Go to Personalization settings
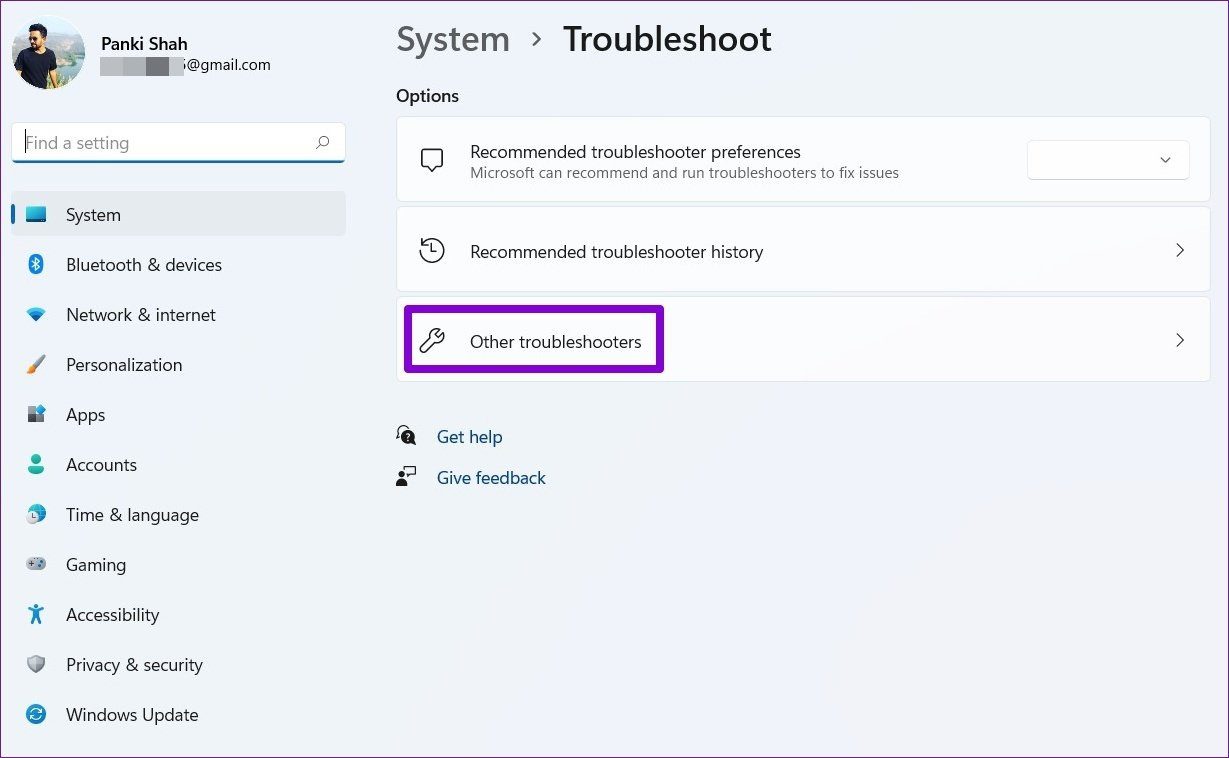Viewport: 1229px width, 758px height. pos(178,365)
